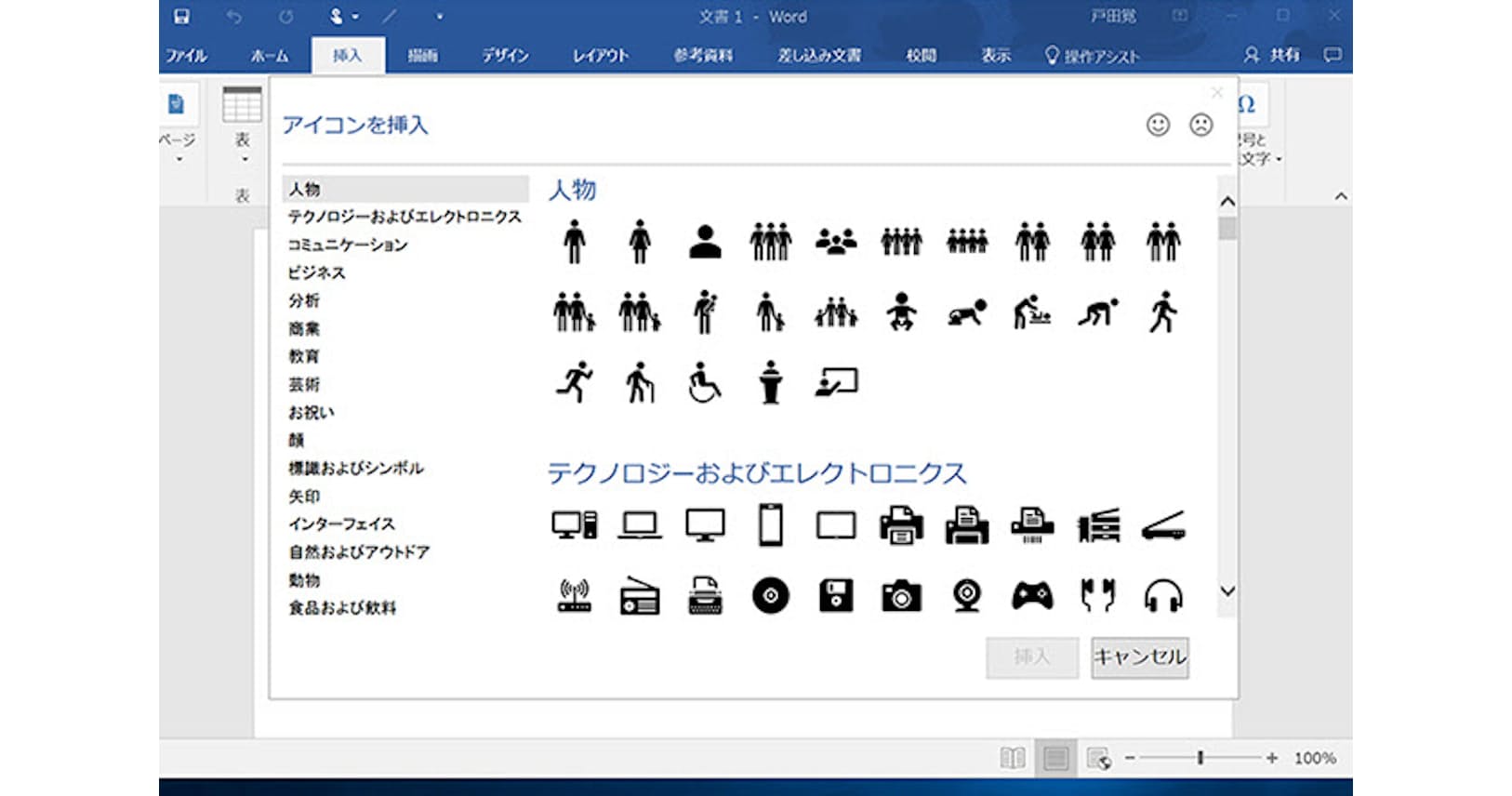Switch to the 参考資料 tab
1512x796 pixels.
(703, 56)
